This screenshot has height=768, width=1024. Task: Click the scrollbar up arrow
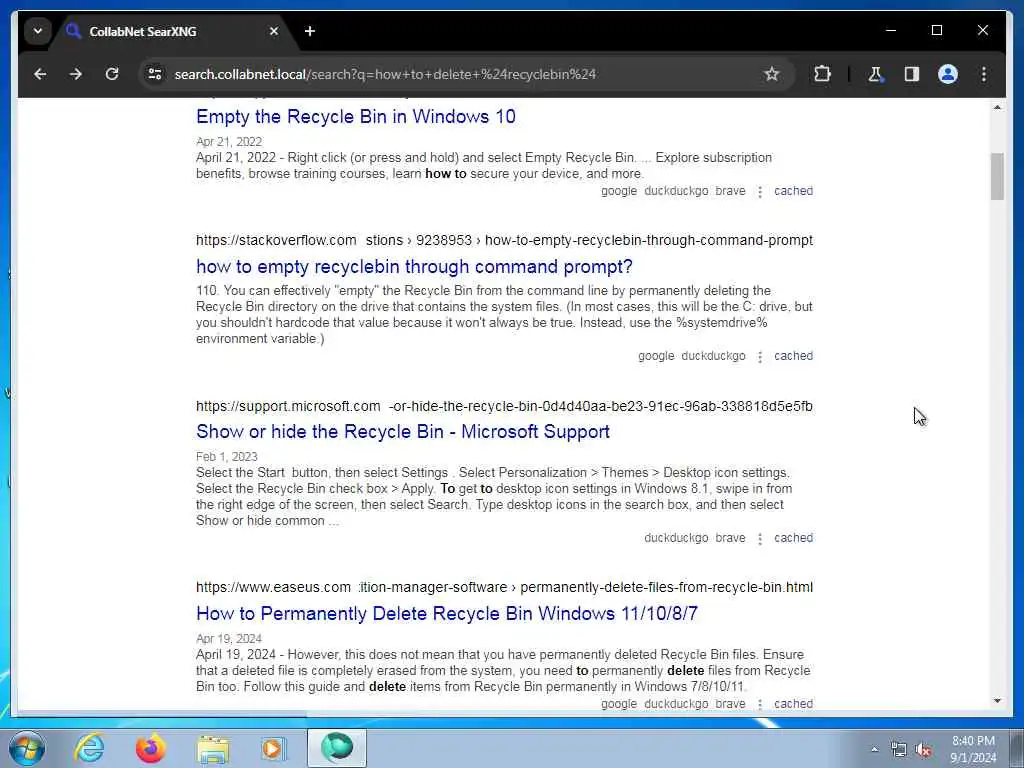[x=997, y=107]
